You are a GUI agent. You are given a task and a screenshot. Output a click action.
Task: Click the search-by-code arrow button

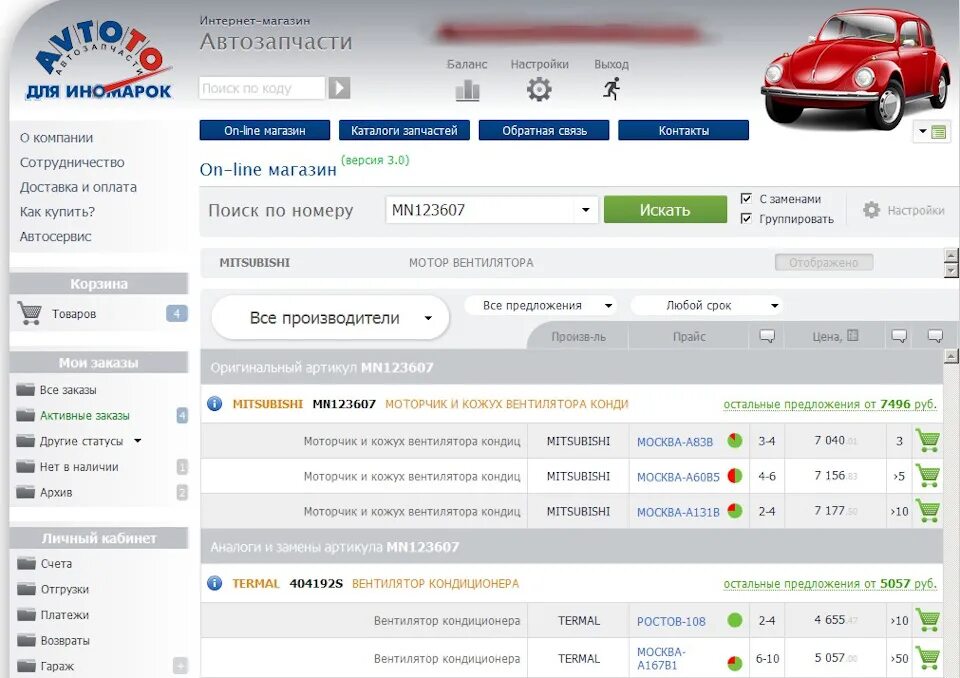[339, 88]
